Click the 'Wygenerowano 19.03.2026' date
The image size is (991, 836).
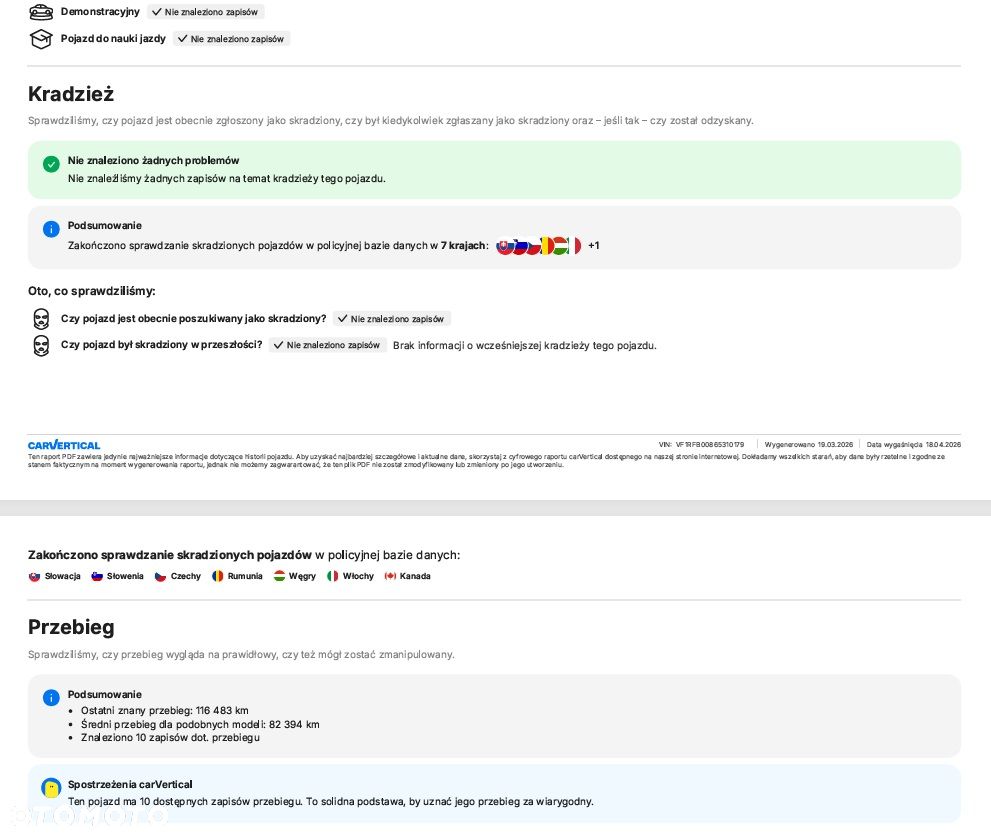(x=808, y=445)
